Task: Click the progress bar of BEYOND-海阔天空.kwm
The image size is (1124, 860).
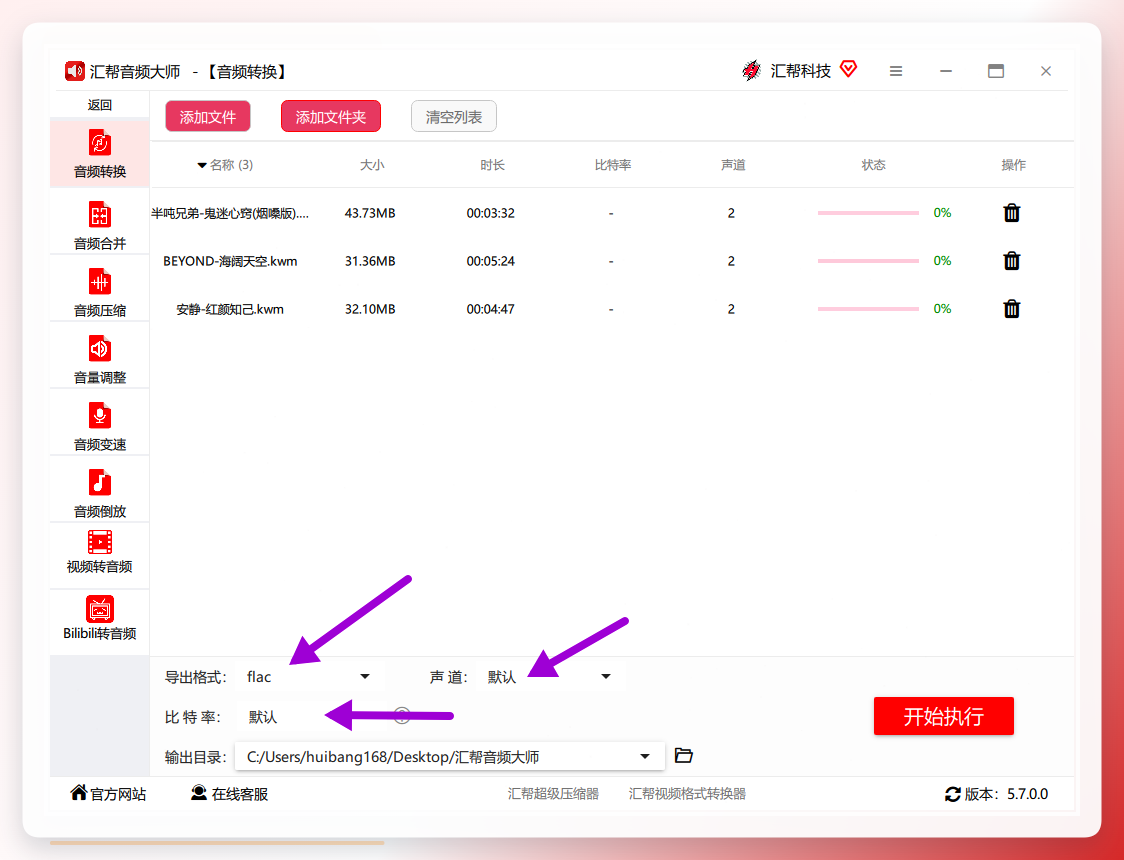Action: point(868,261)
